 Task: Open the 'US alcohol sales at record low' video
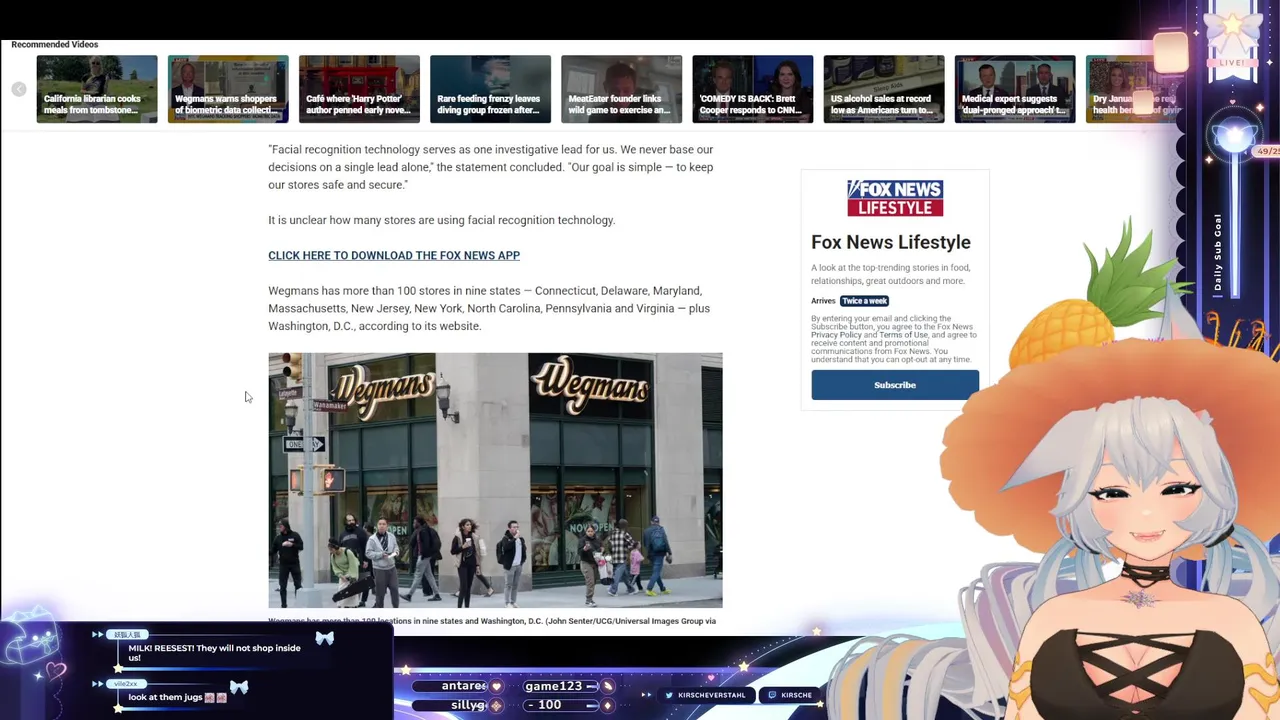pos(883,89)
